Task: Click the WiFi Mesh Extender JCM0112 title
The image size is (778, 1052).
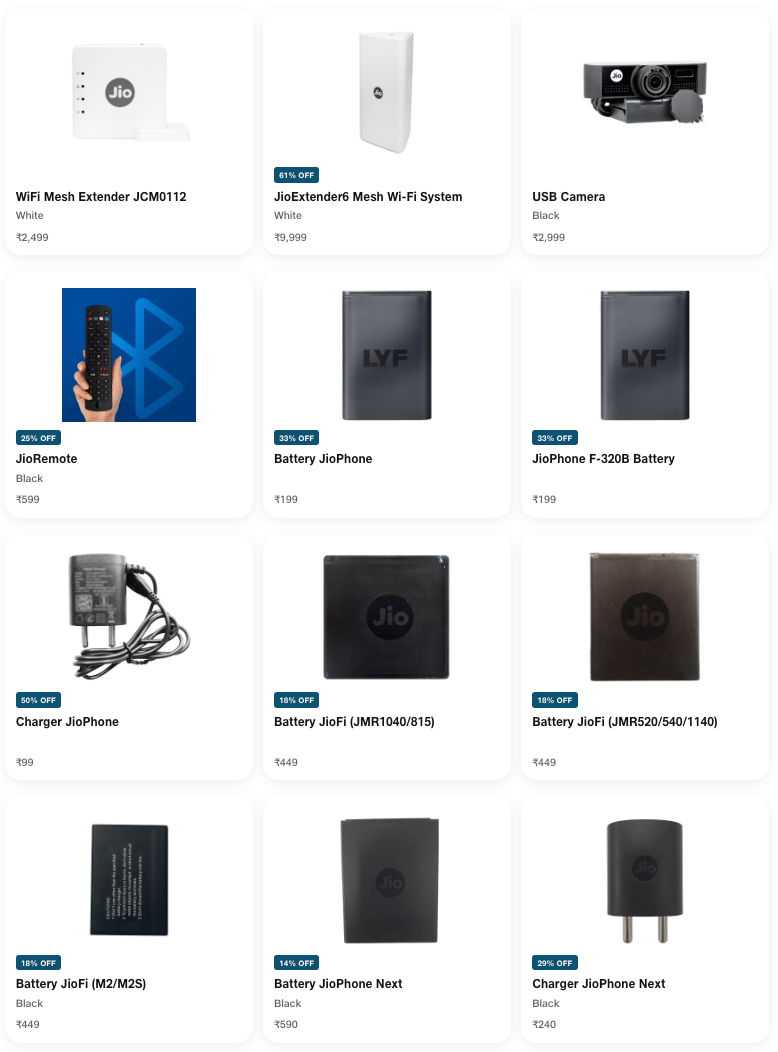Action: [x=101, y=197]
